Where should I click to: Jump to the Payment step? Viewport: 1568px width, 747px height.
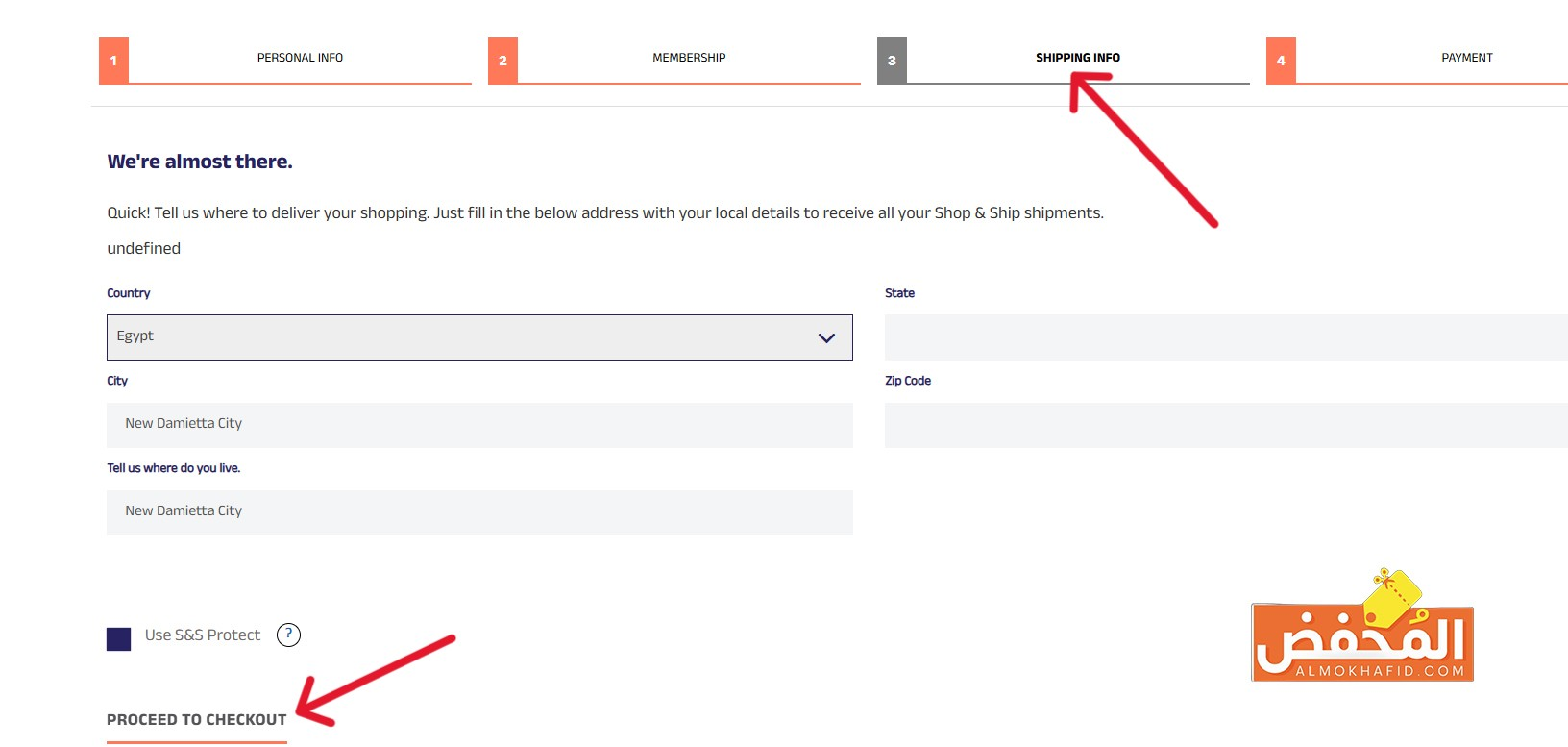1466,58
